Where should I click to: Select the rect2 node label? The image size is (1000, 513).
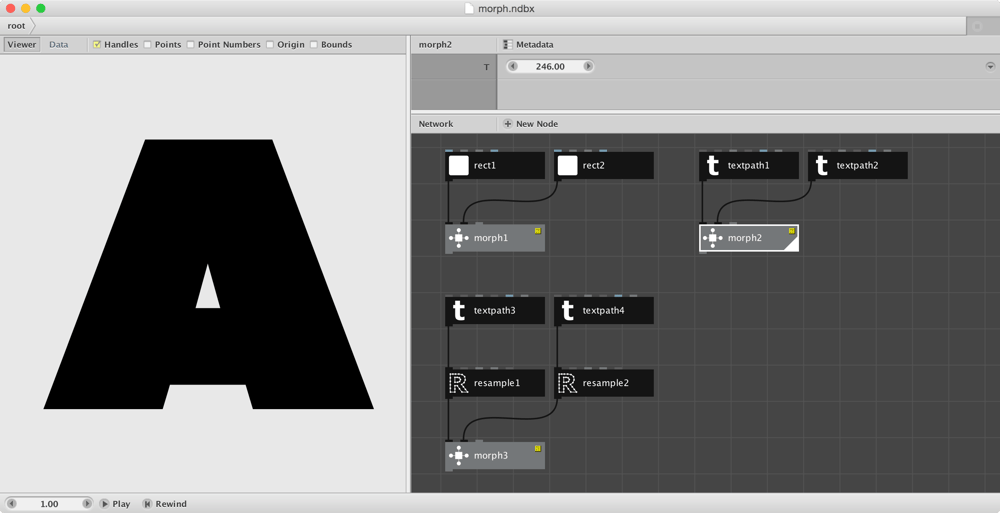594,165
